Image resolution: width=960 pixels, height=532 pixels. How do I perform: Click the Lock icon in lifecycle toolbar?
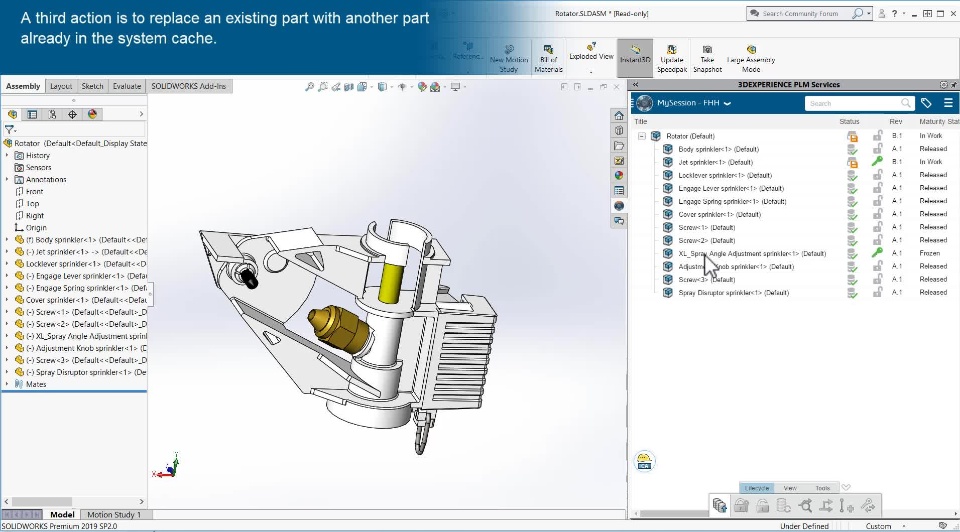coord(741,506)
